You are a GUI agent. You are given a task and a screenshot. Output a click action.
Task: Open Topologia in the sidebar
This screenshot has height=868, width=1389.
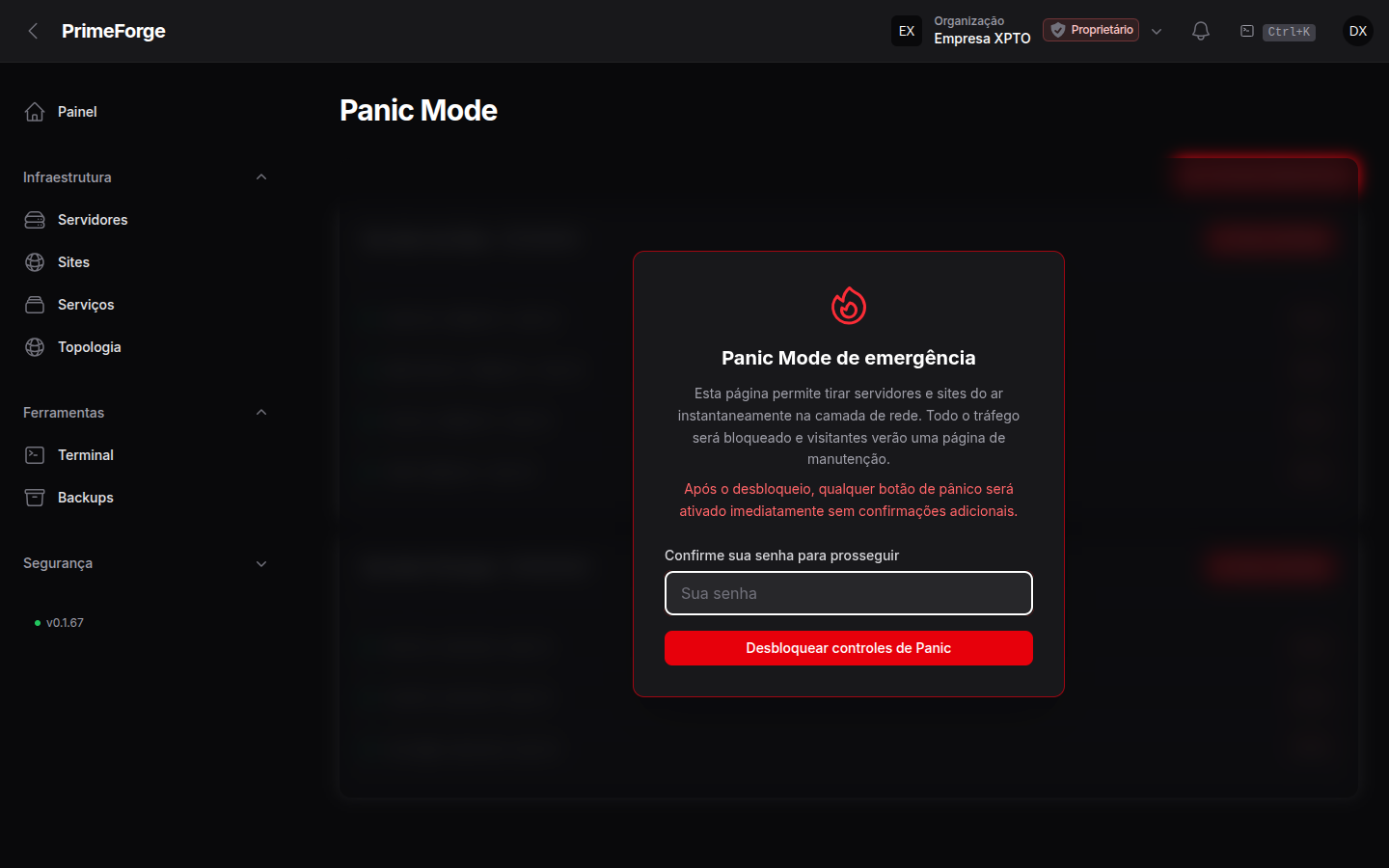click(x=90, y=347)
